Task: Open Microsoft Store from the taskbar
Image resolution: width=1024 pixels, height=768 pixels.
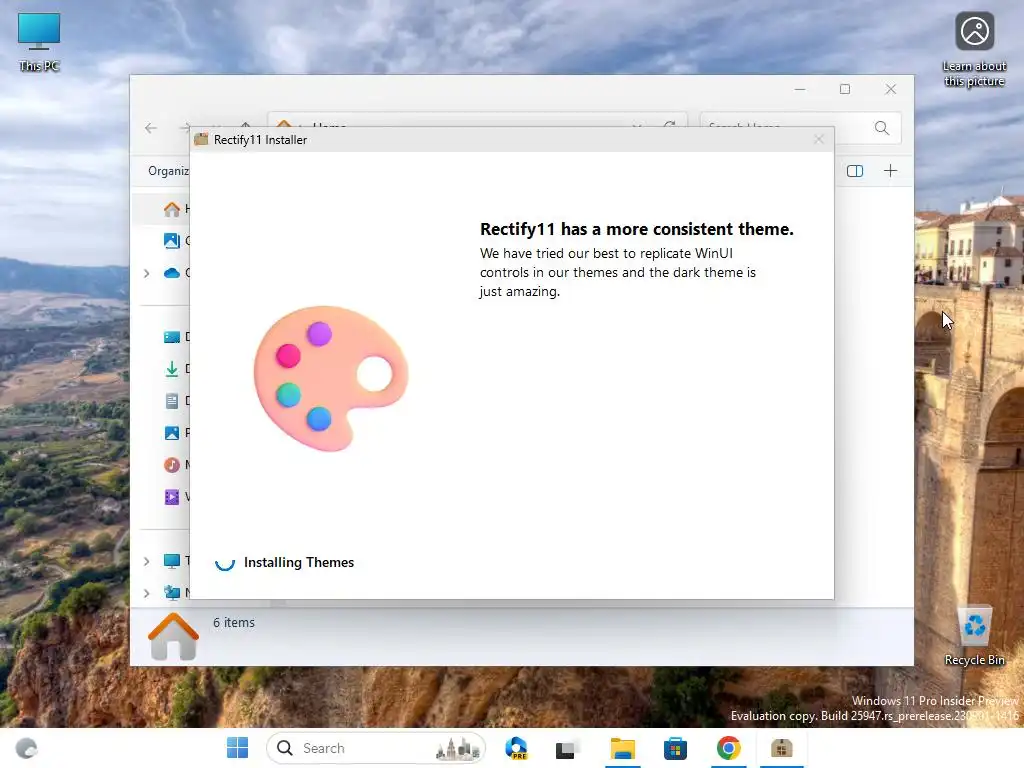Action: [x=675, y=748]
